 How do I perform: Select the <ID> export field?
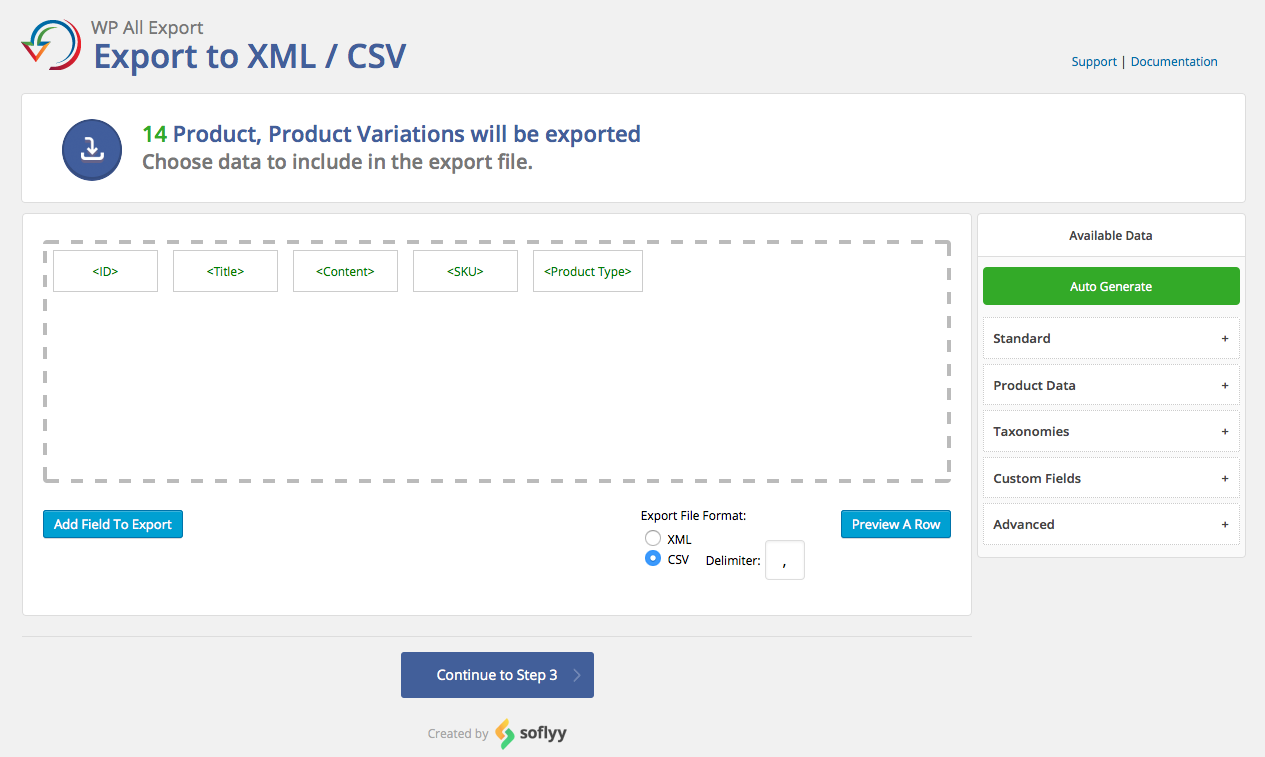105,270
